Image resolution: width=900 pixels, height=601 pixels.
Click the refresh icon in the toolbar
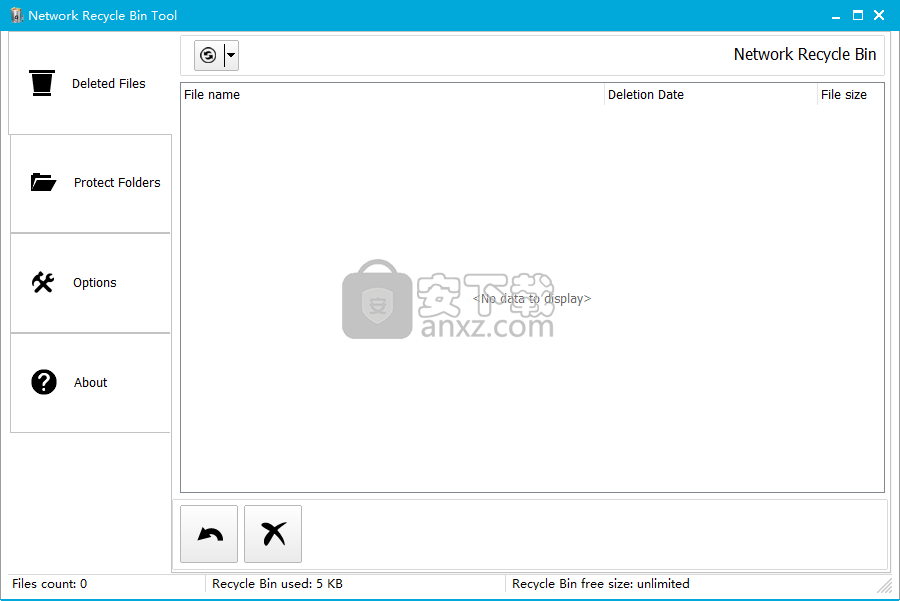point(208,55)
